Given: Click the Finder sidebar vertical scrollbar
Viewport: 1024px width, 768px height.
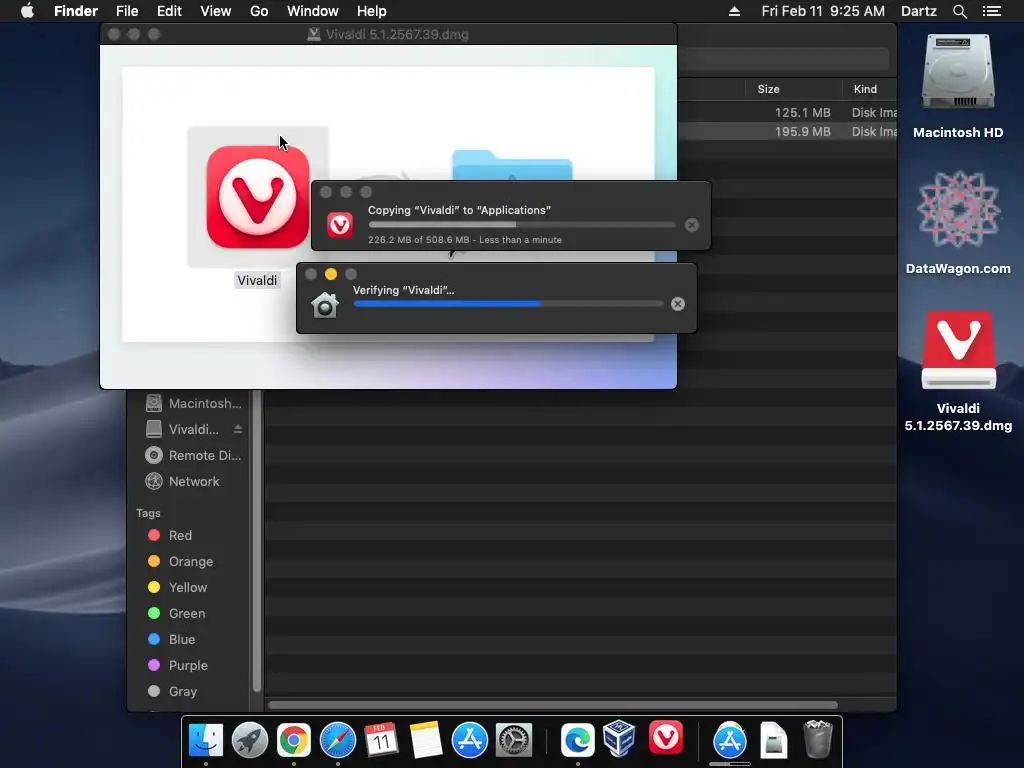Looking at the screenshot, I should (257, 541).
